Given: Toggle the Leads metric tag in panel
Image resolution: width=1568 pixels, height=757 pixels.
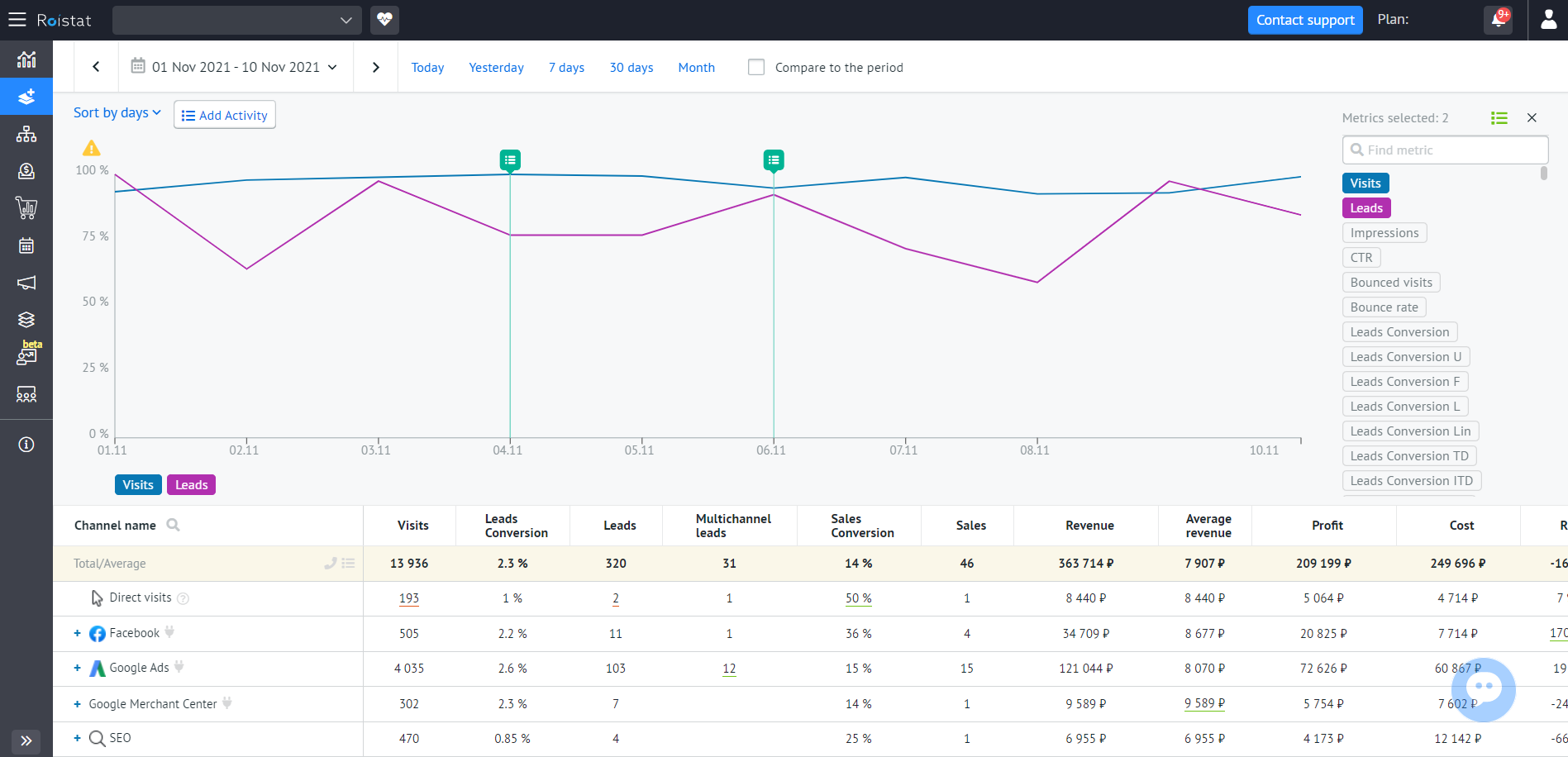Looking at the screenshot, I should point(1366,208).
